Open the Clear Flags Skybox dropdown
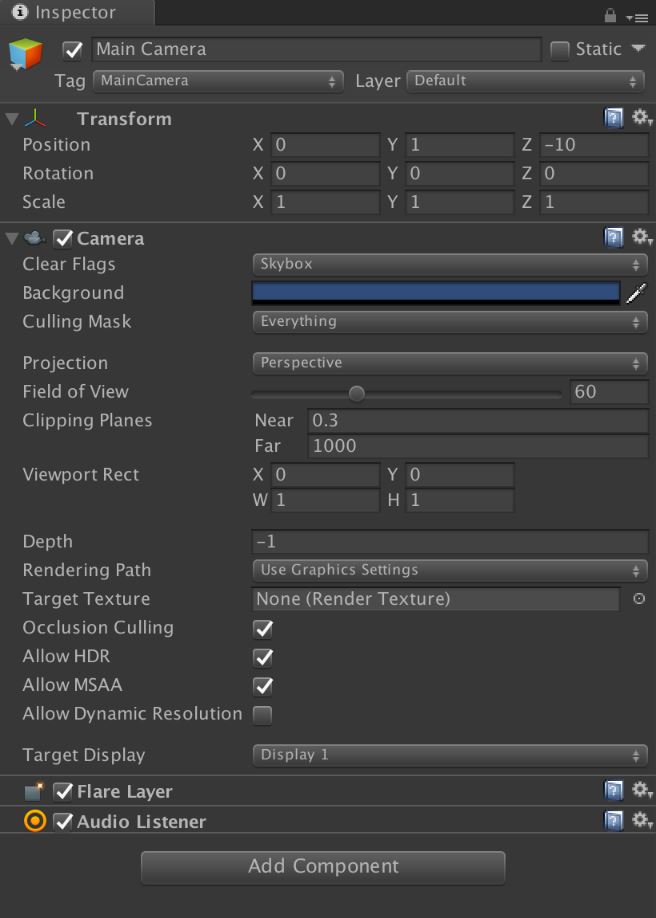Image resolution: width=656 pixels, height=918 pixels. click(x=449, y=265)
